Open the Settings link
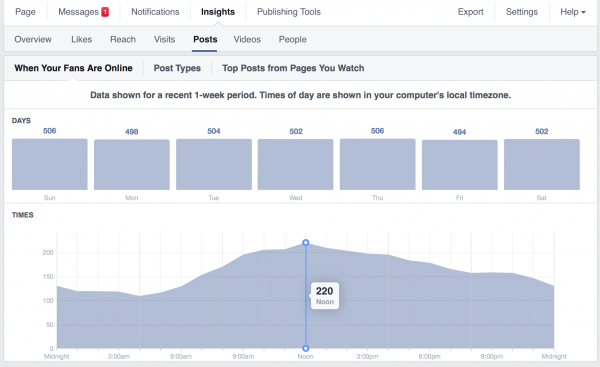 (x=522, y=12)
